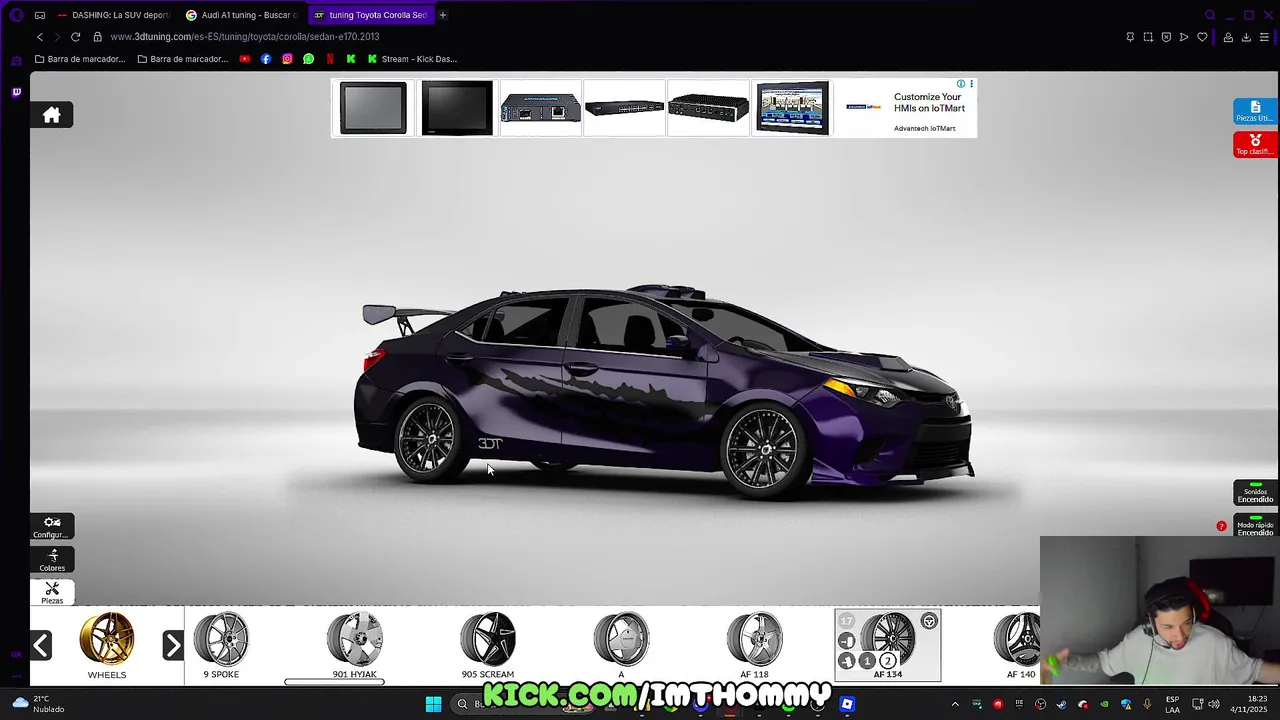Open the ad blocker shield icon
The width and height of the screenshot is (1280, 720).
pos(1166,37)
